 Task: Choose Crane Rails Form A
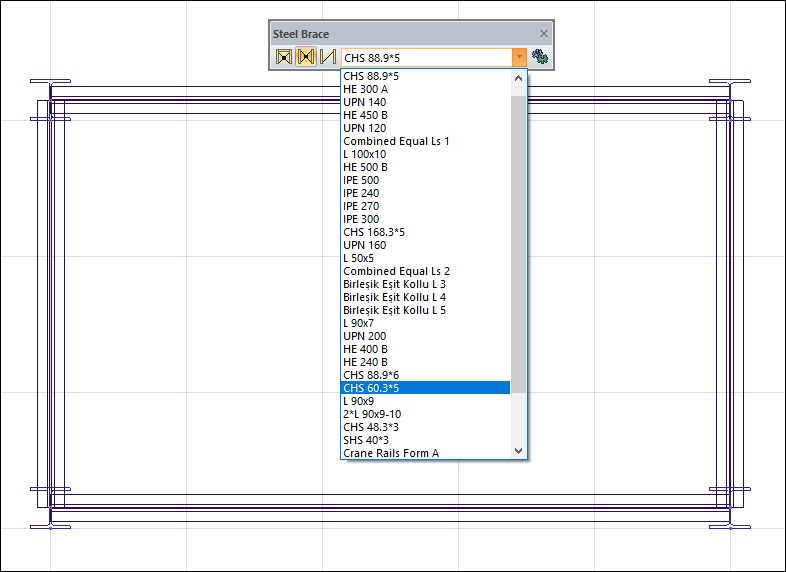point(391,453)
